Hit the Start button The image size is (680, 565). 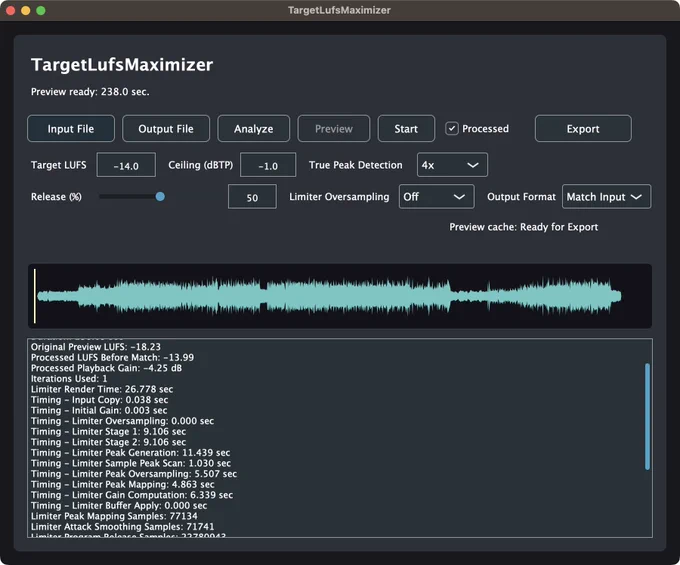[406, 128]
